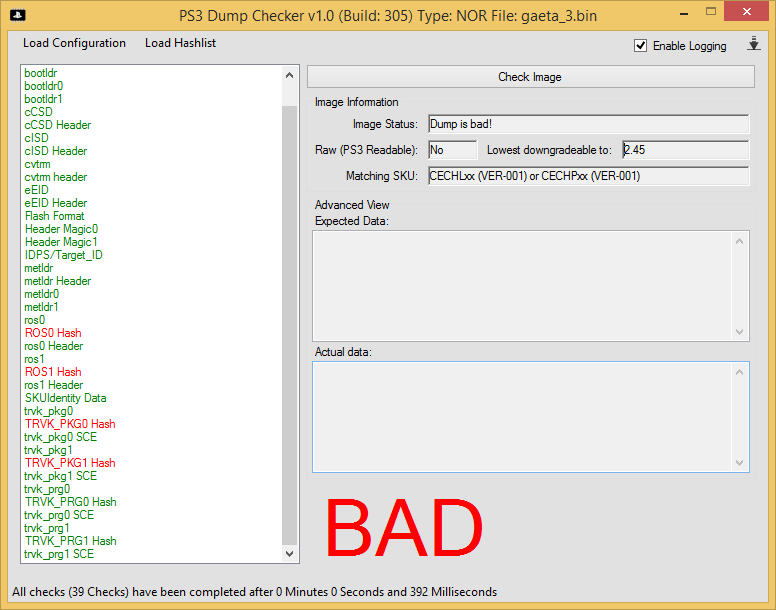776x610 pixels.
Task: Click the Lowest downgradeable to field
Action: [684, 150]
